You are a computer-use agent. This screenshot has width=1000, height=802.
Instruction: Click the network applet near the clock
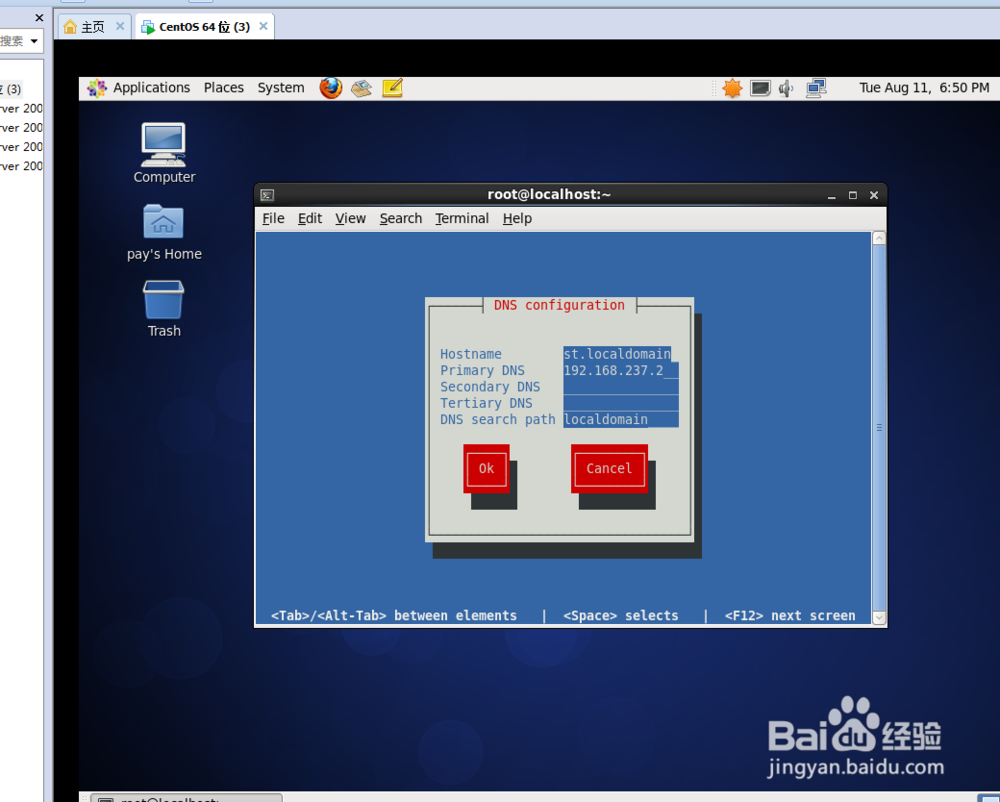click(x=814, y=88)
